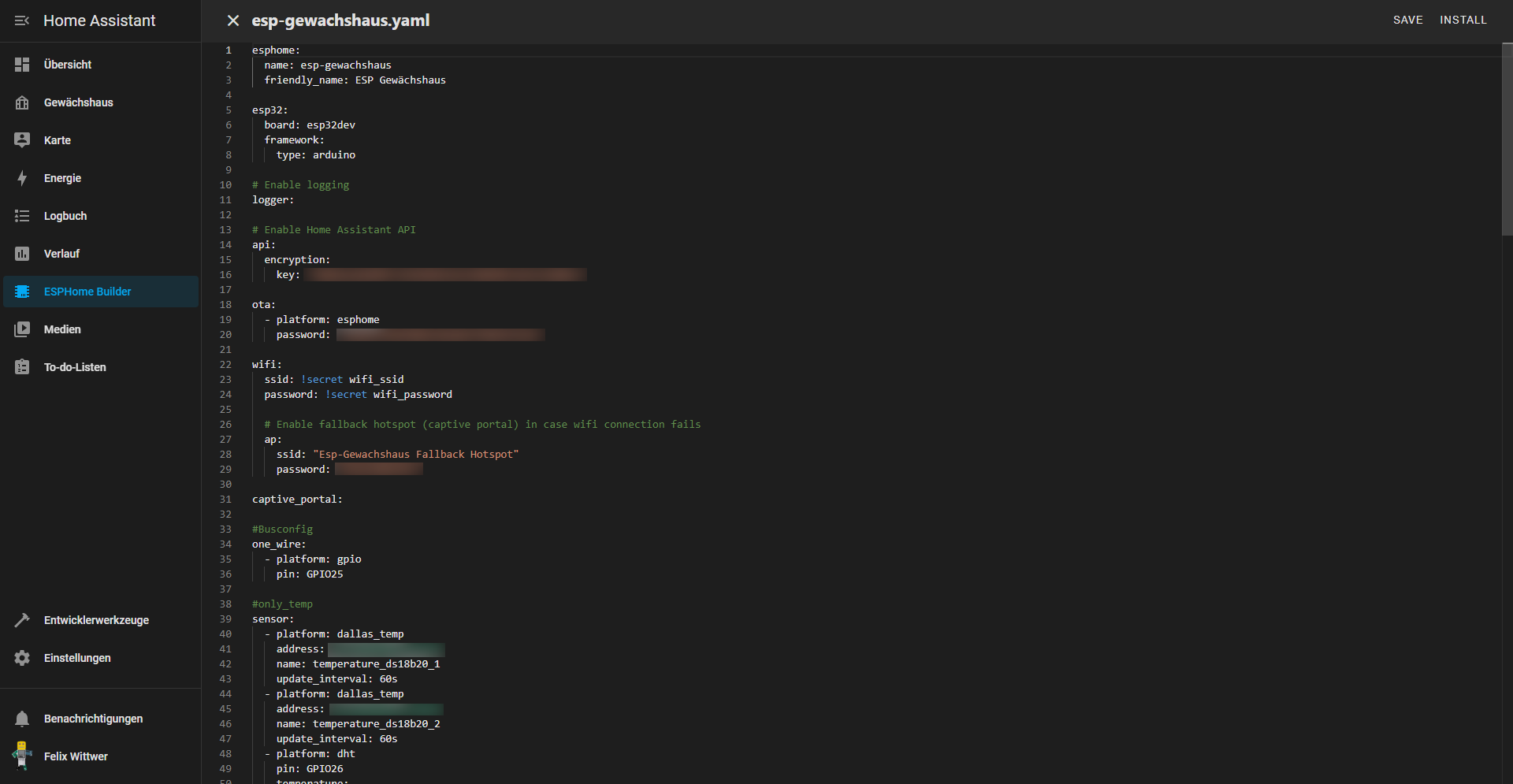The height and width of the screenshot is (784, 1513).
Task: Select ESPHome Builder in the sidebar
Action: click(87, 292)
